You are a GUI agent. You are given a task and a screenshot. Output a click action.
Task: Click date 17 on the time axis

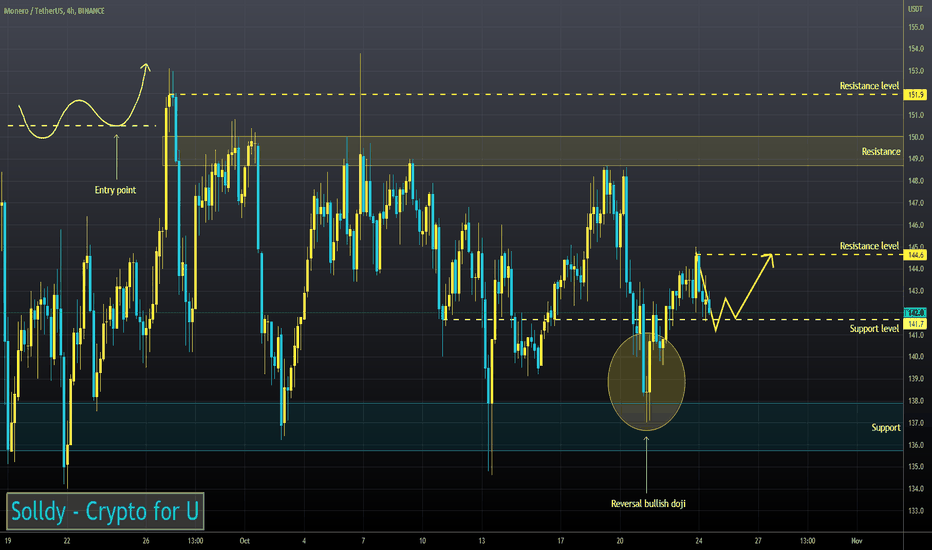(561, 540)
